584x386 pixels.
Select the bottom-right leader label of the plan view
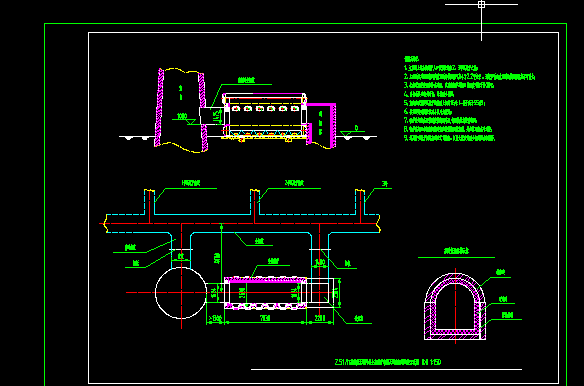[359, 319]
